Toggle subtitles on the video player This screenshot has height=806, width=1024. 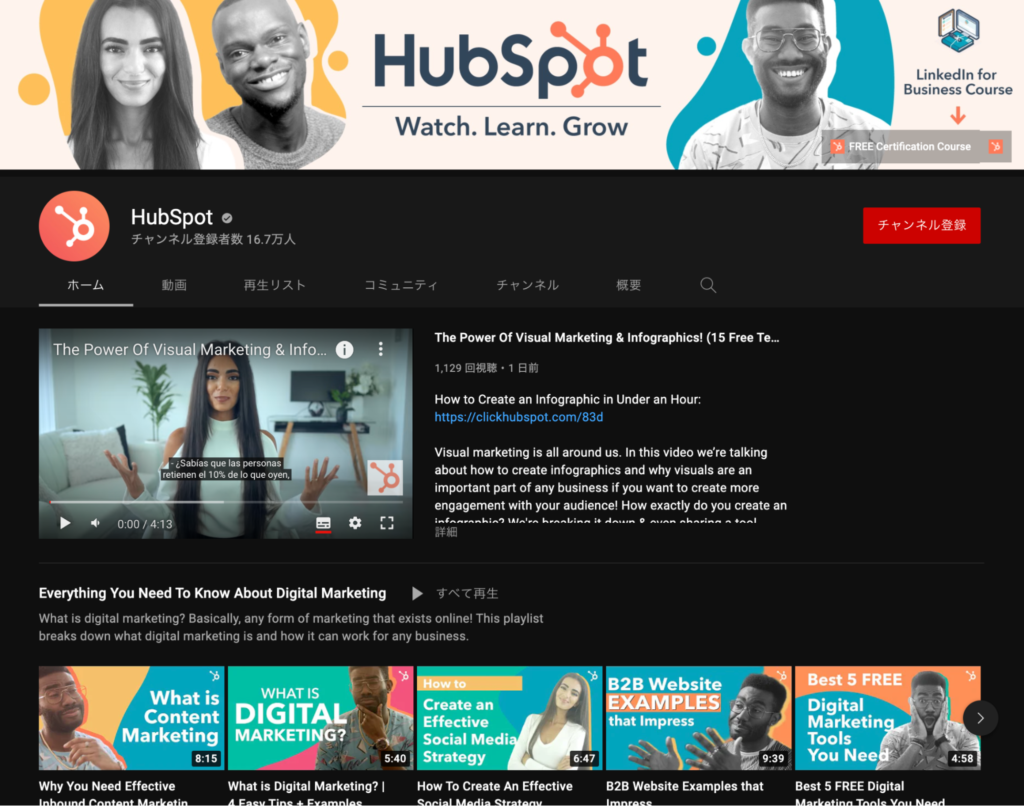tap(323, 523)
